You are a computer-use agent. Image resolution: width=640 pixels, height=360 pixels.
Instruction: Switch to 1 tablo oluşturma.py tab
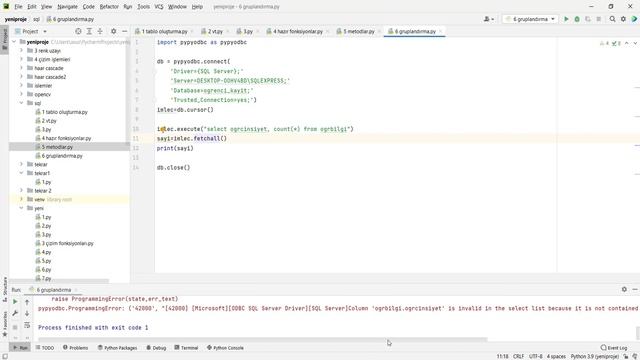[164, 31]
